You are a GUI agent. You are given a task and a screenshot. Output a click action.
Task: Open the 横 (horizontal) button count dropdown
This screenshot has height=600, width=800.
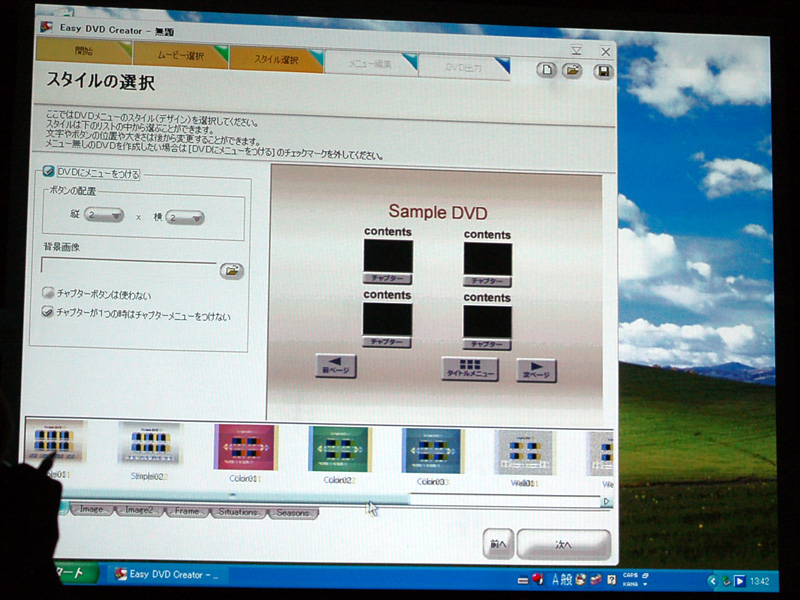click(x=184, y=217)
